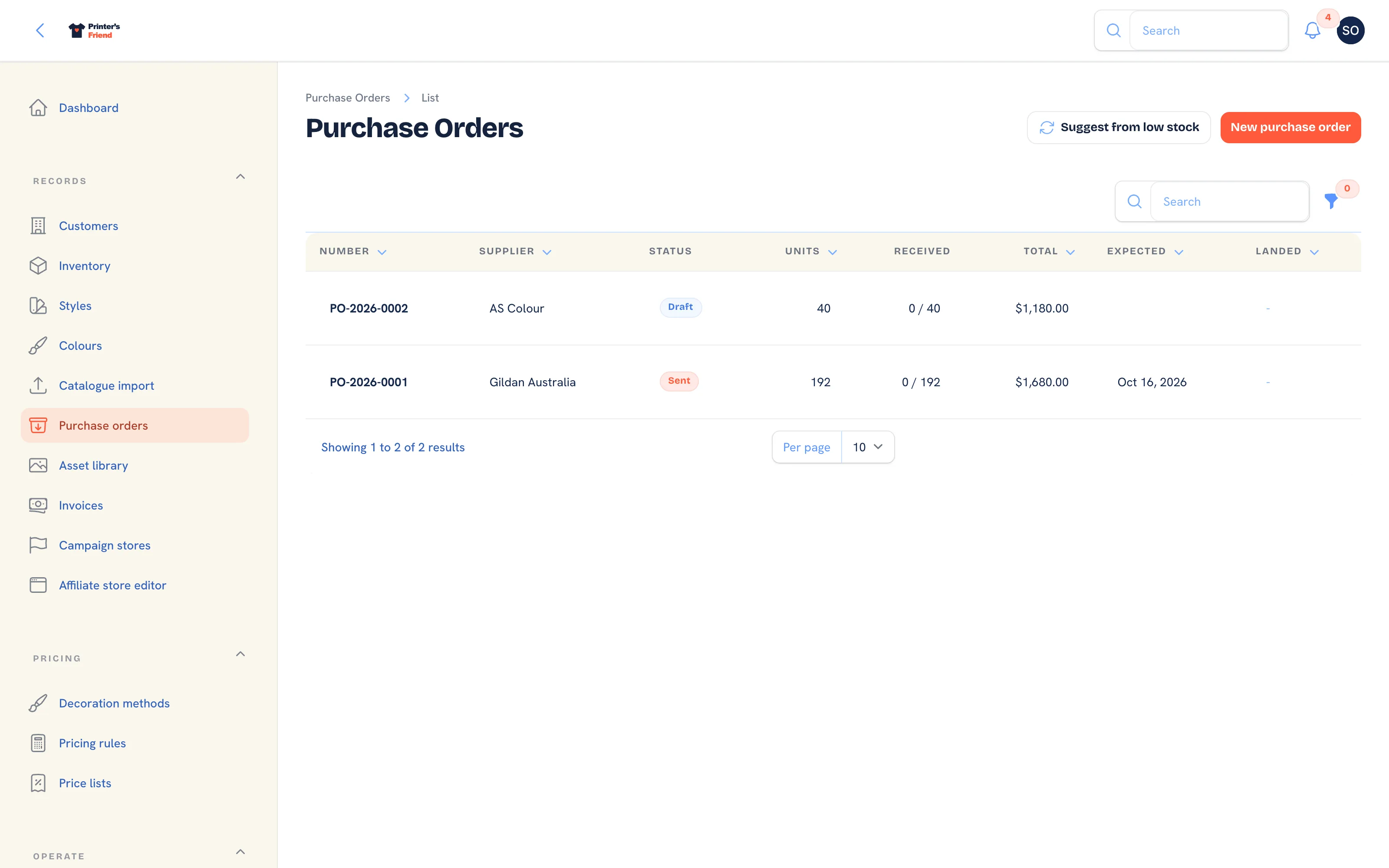Open the table filter funnel icon
This screenshot has width=1389, height=868.
coord(1330,201)
